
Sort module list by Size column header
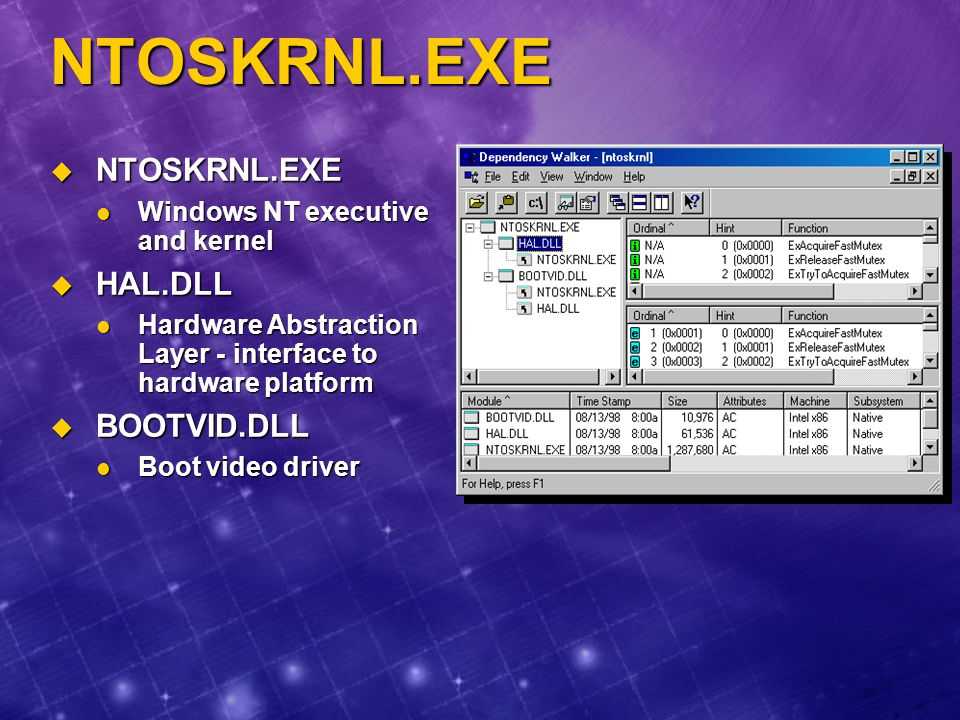click(x=689, y=402)
